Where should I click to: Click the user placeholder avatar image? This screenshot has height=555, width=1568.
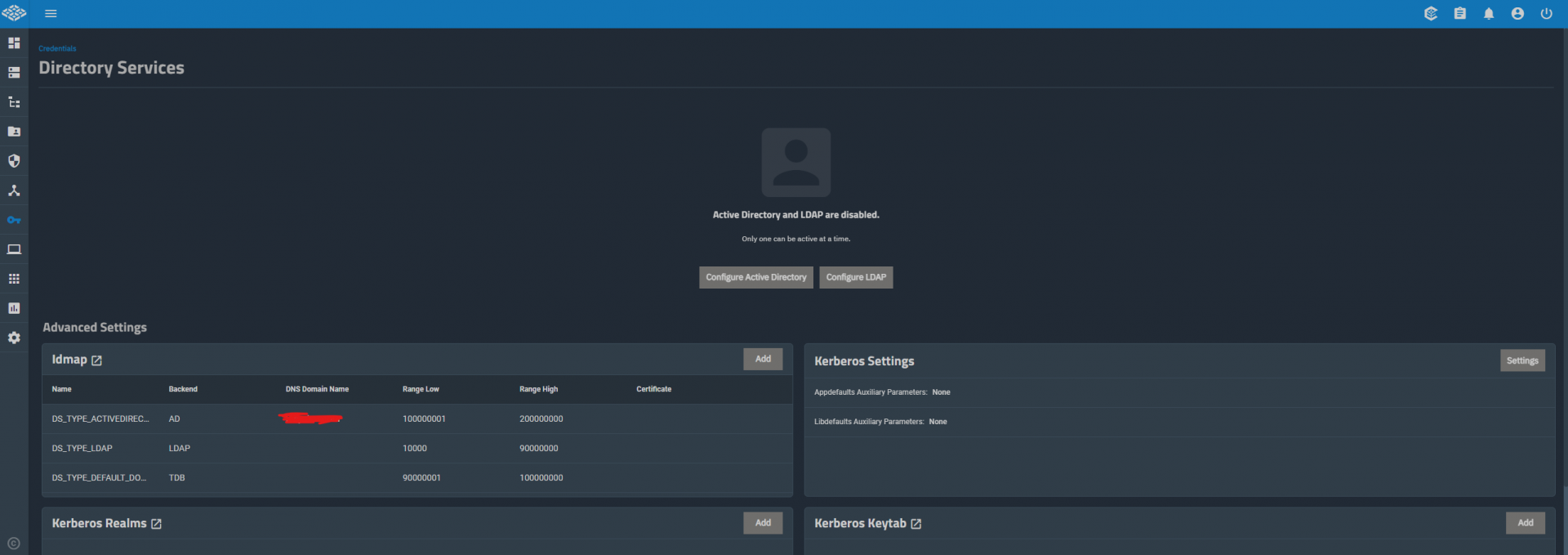796,162
